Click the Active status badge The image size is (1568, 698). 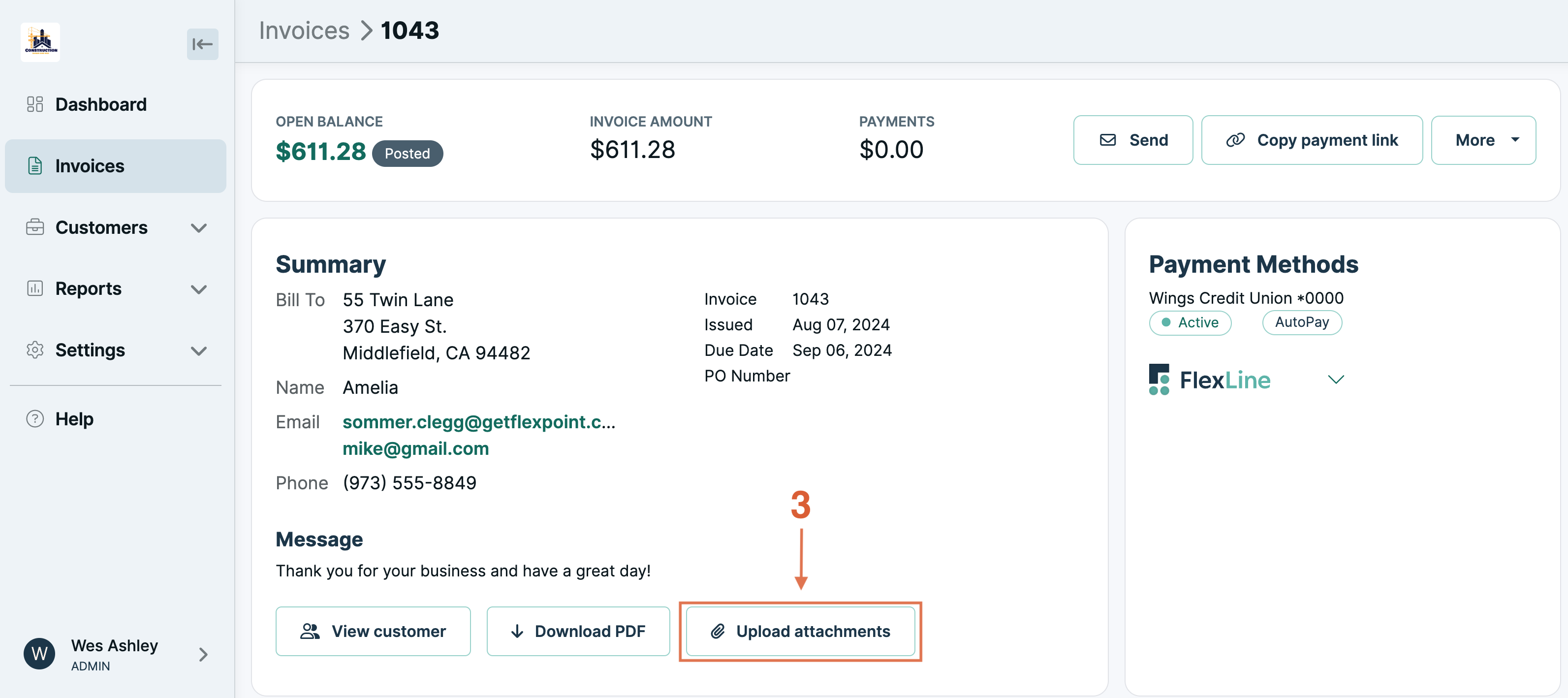pyautogui.click(x=1190, y=322)
